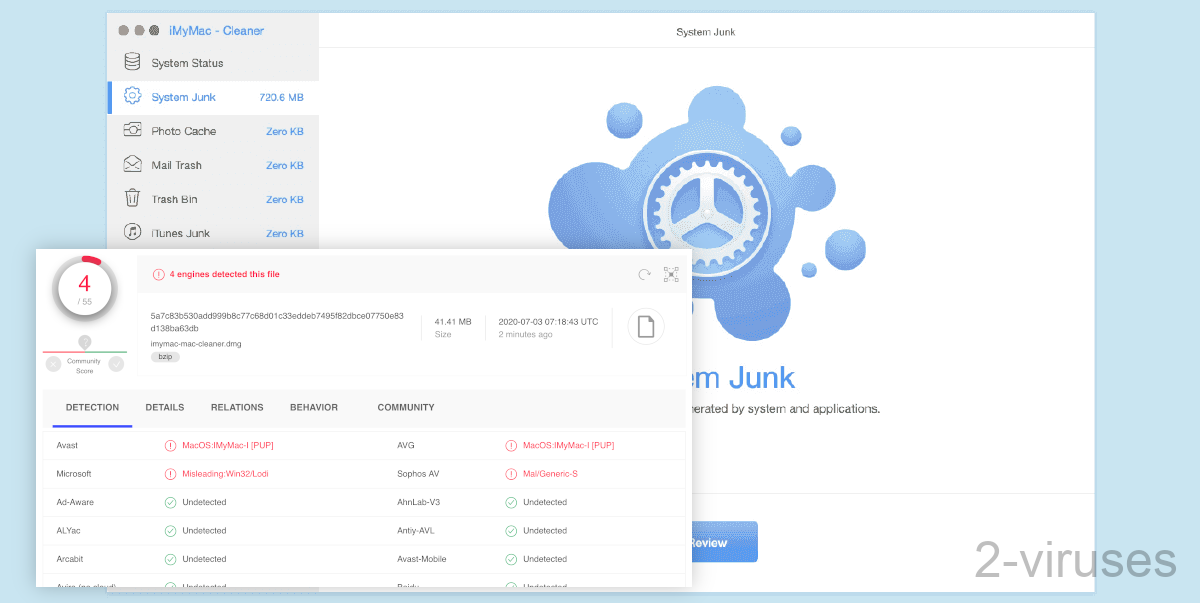1200x603 pixels.
Task: Switch to the DETECTION tab
Action: pos(92,407)
